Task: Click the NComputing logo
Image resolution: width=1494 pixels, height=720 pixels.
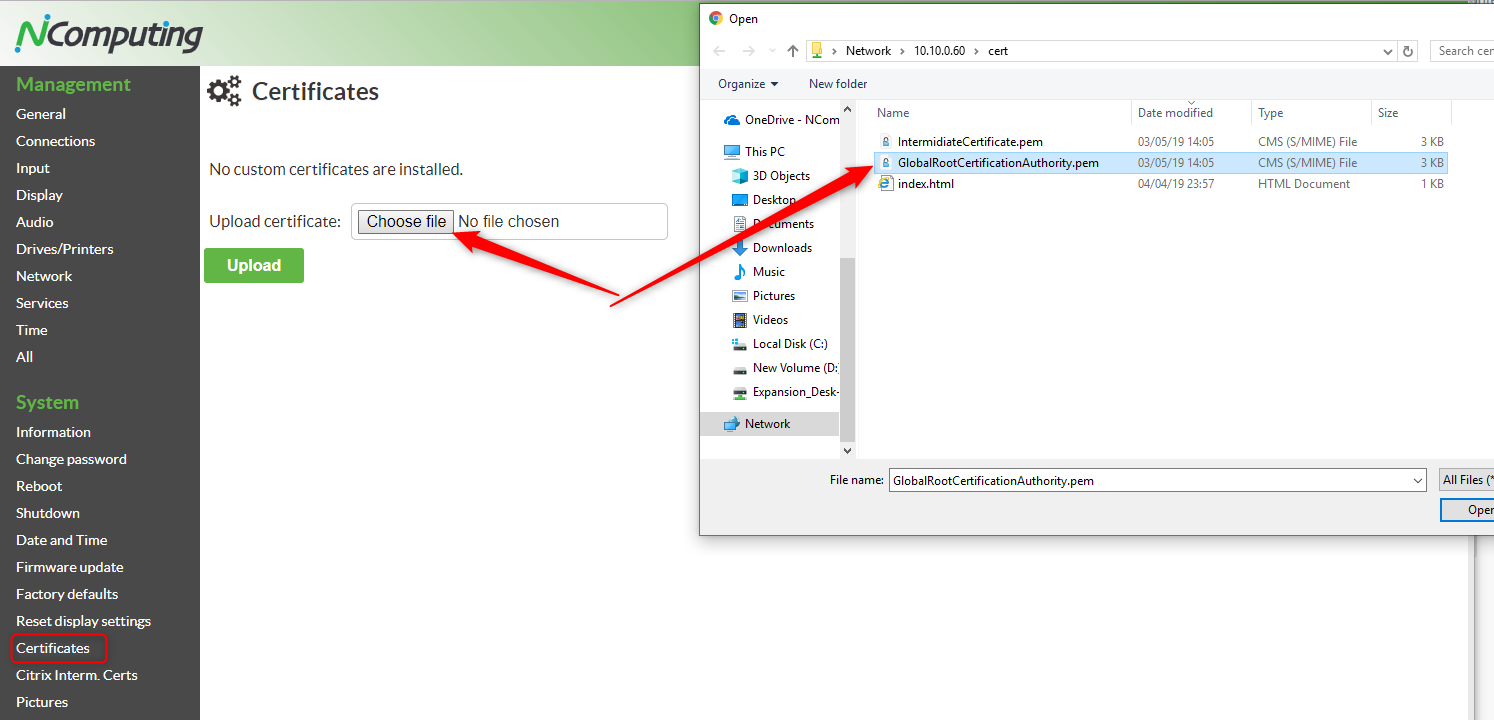Action: (109, 34)
